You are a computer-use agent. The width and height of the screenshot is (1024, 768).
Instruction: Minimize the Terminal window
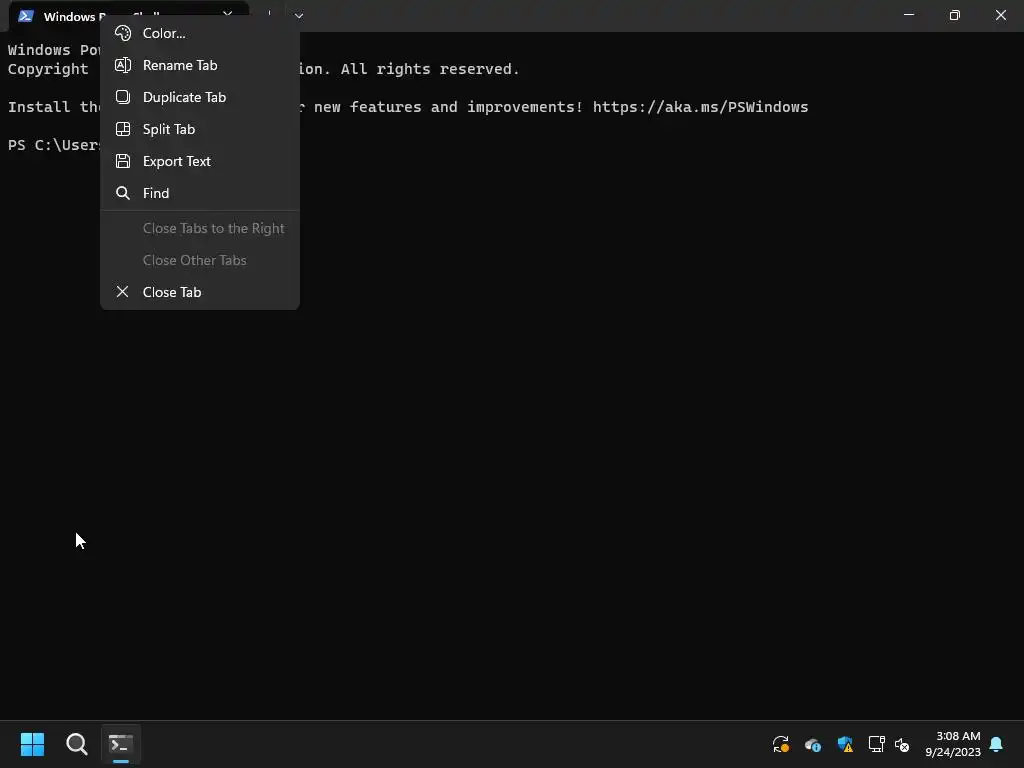coord(908,15)
